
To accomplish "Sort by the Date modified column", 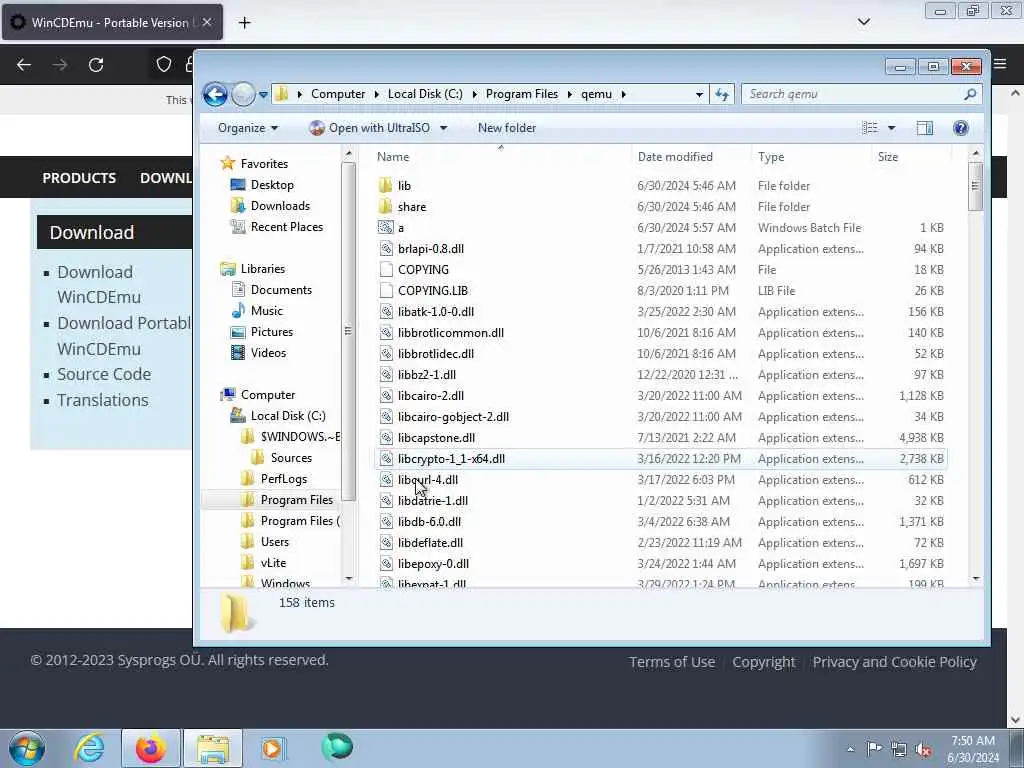I will pos(675,157).
